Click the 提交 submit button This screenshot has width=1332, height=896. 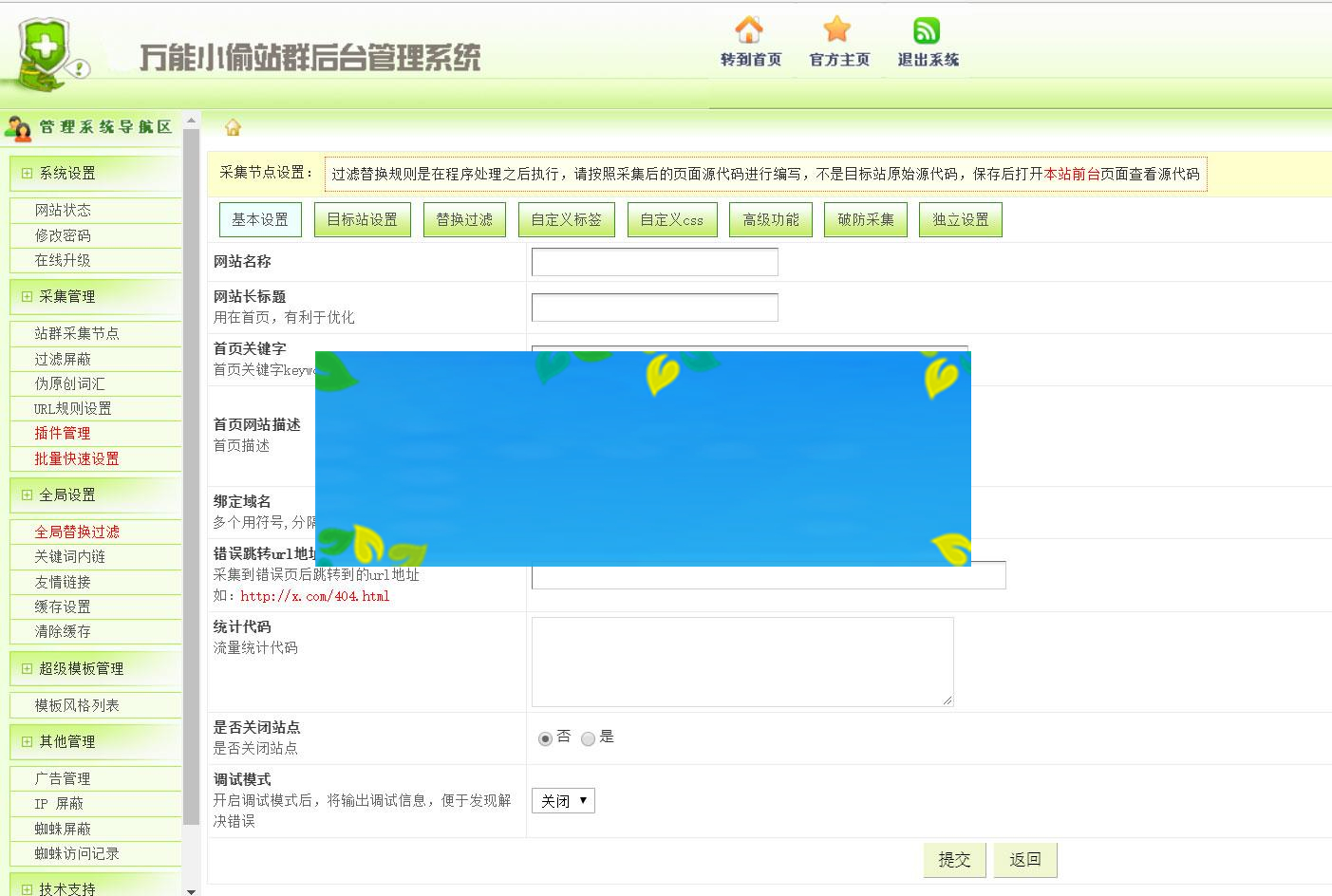(954, 860)
